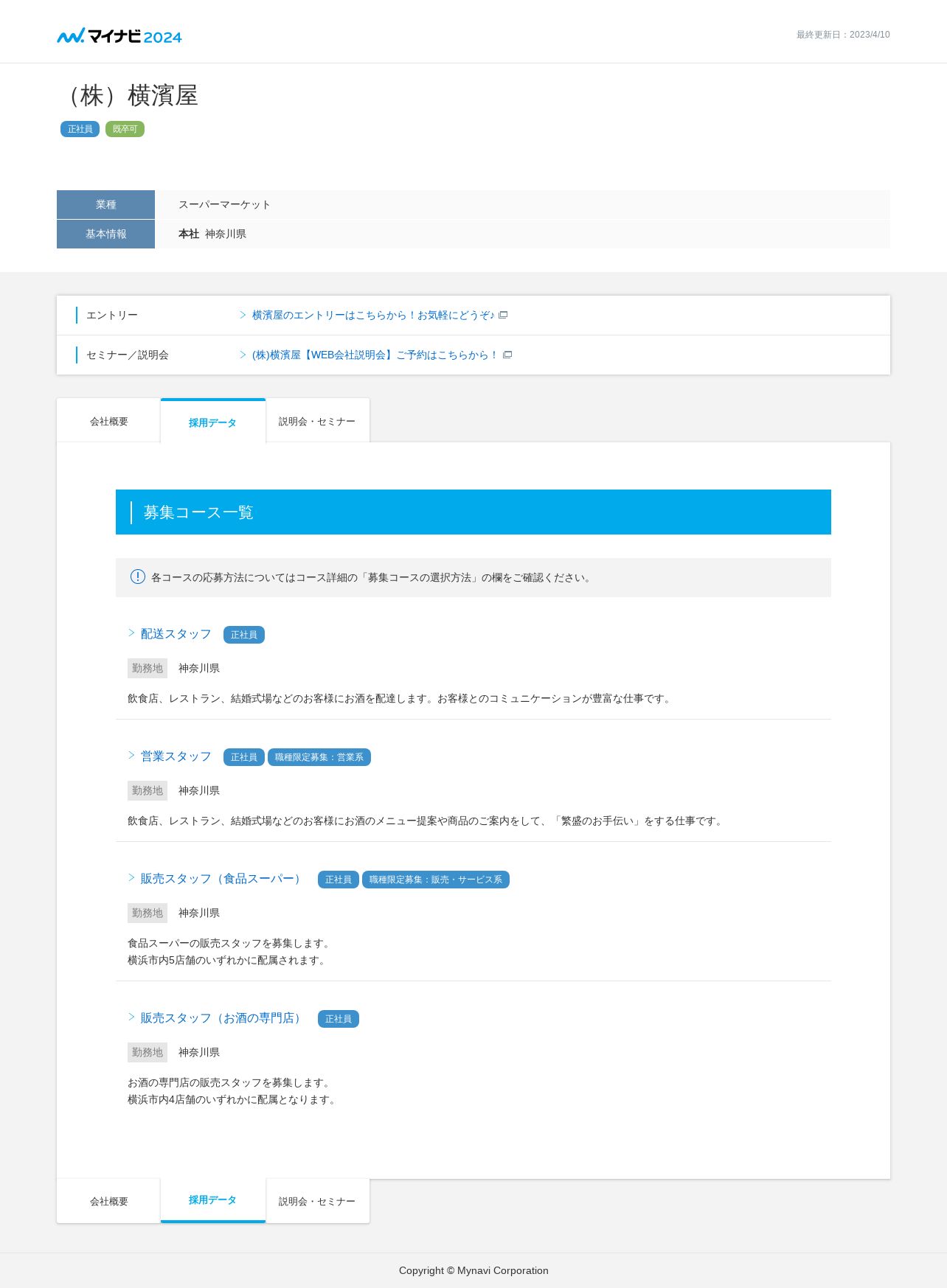Switch to top 説明会・セミナー tab
947x1288 pixels.
point(317,421)
